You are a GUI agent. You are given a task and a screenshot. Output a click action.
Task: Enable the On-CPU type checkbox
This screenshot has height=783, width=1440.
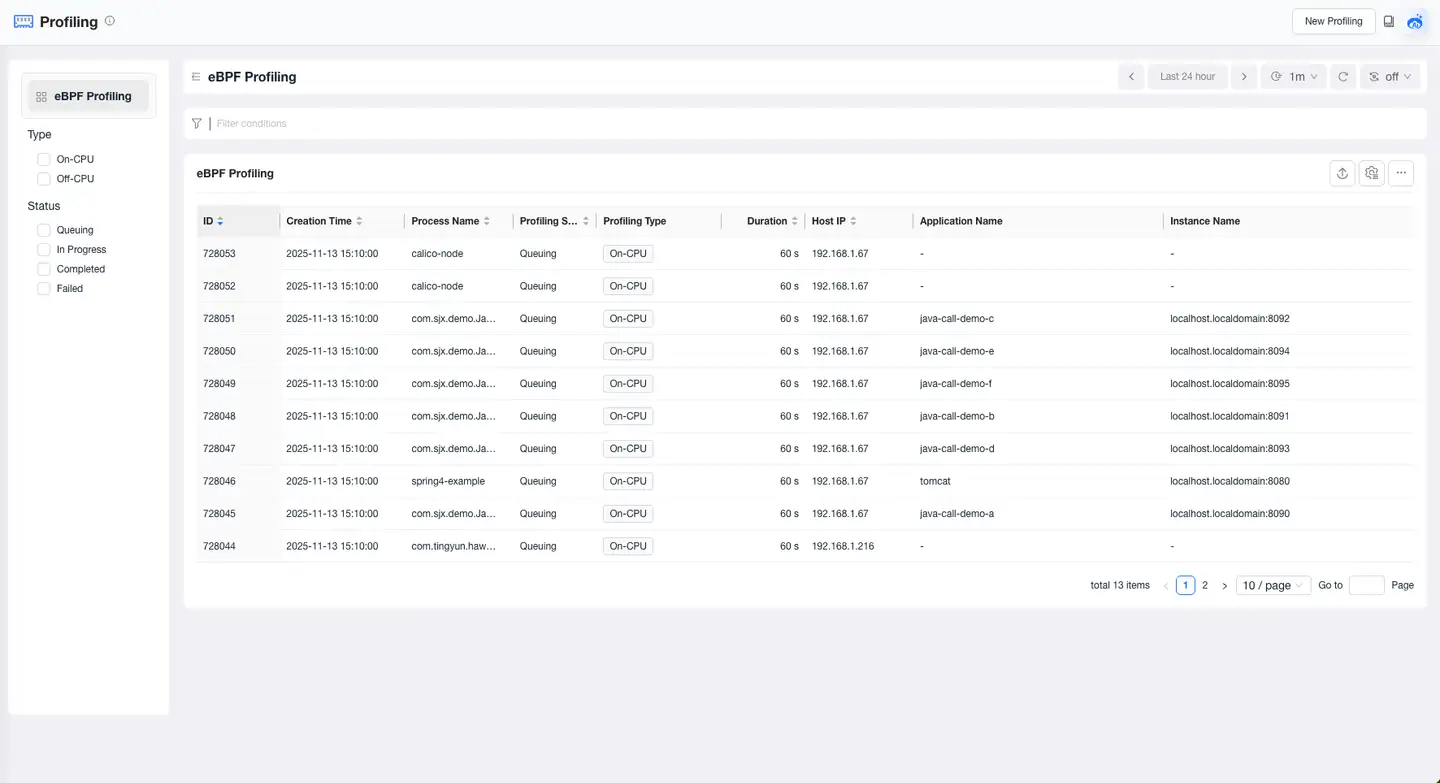pyautogui.click(x=44, y=159)
